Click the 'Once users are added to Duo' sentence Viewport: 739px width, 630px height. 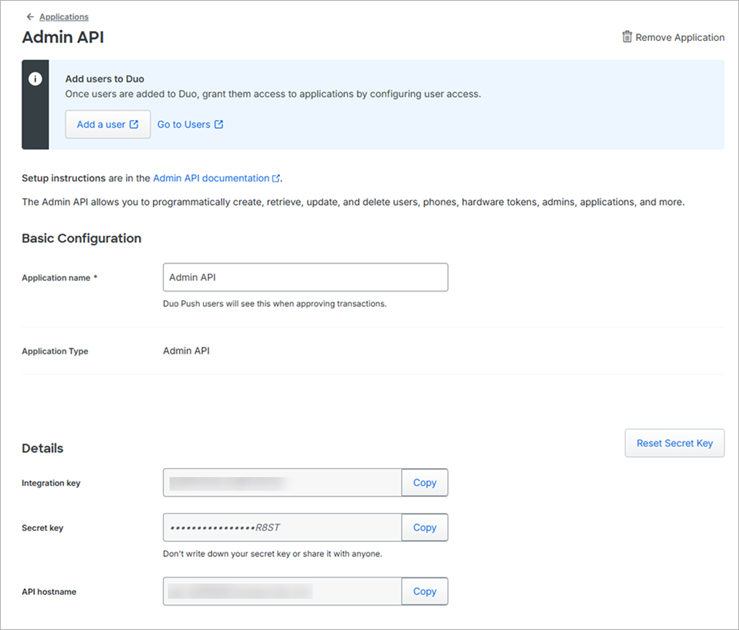273,94
